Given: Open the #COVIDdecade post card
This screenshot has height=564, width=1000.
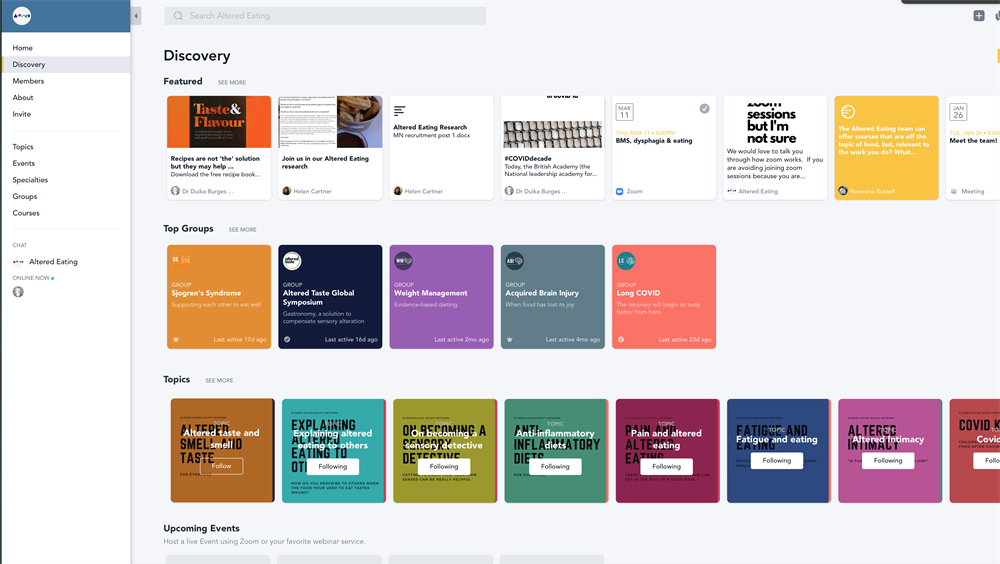Looking at the screenshot, I should coord(552,147).
